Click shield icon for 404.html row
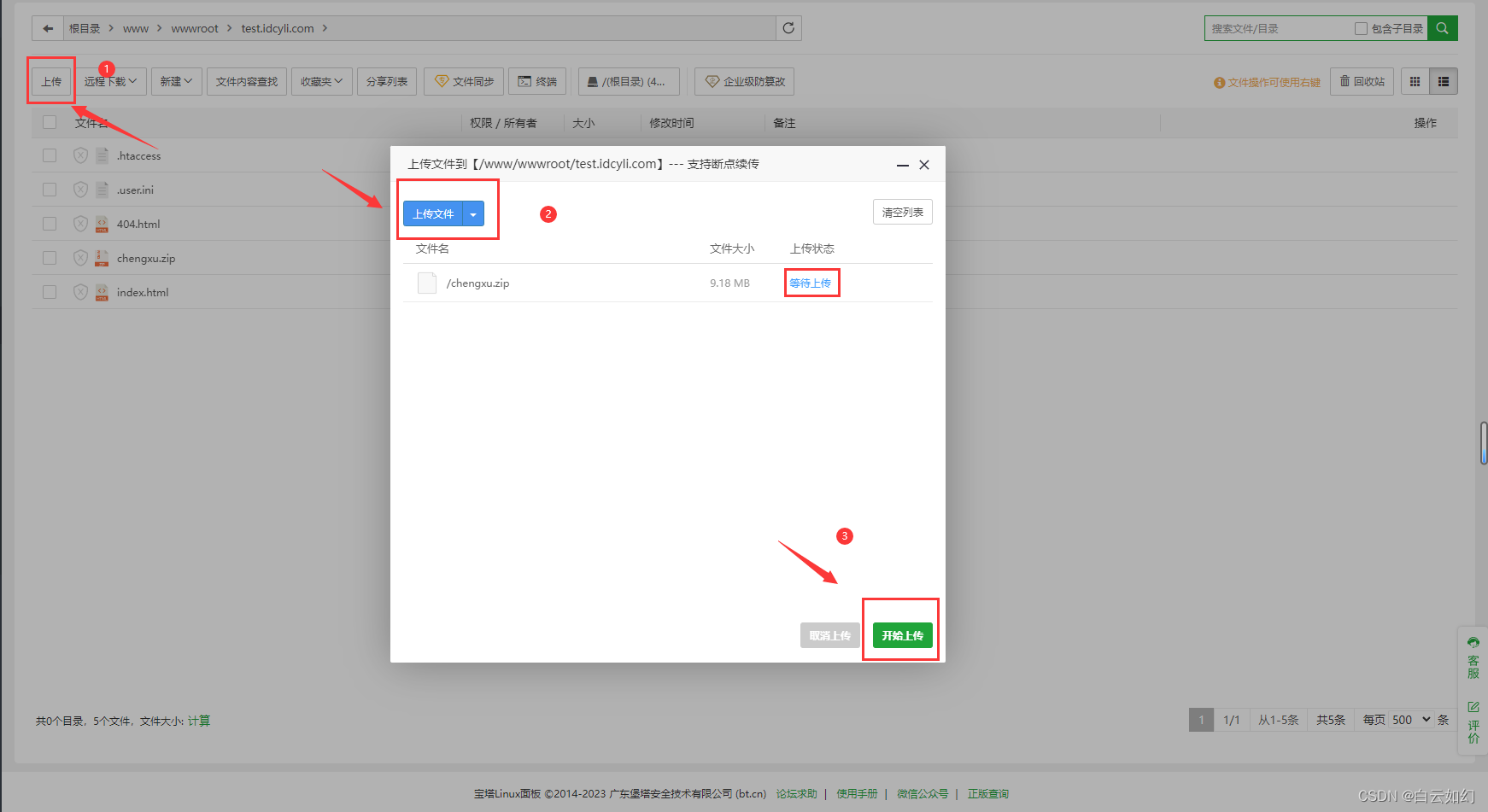Image resolution: width=1488 pixels, height=812 pixels. coord(80,224)
